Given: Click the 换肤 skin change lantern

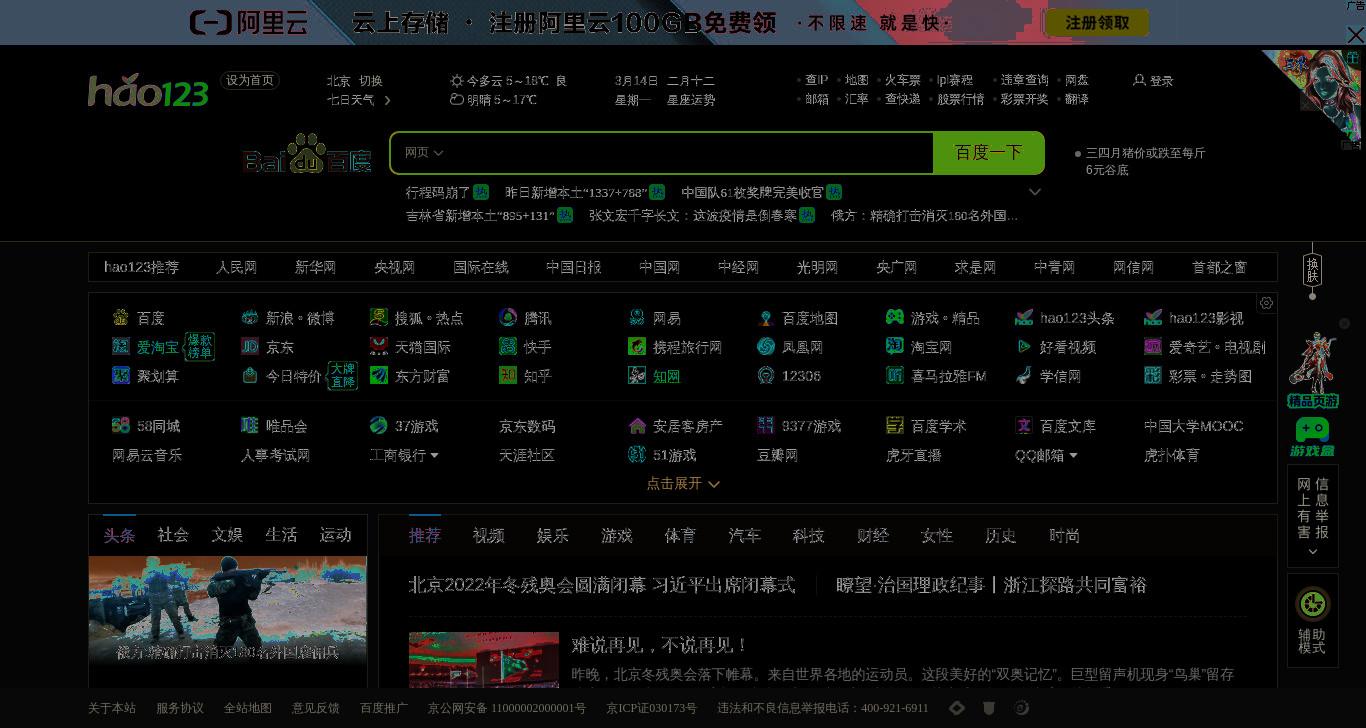Looking at the screenshot, I should [1312, 271].
